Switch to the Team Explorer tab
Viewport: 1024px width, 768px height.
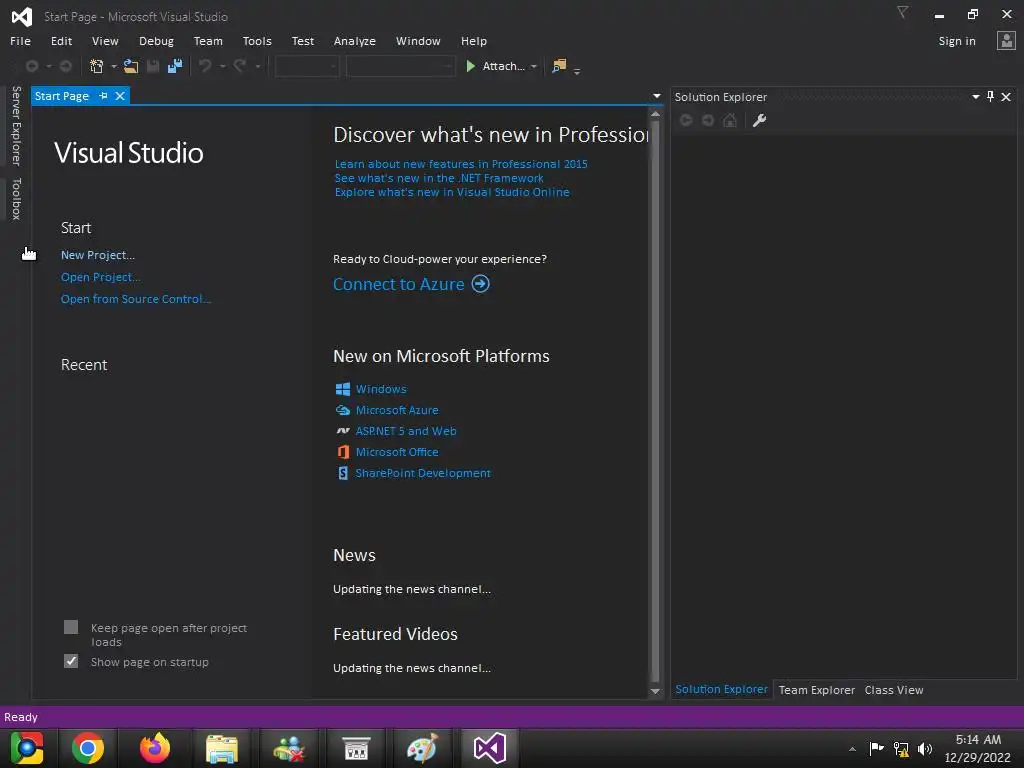click(x=816, y=690)
